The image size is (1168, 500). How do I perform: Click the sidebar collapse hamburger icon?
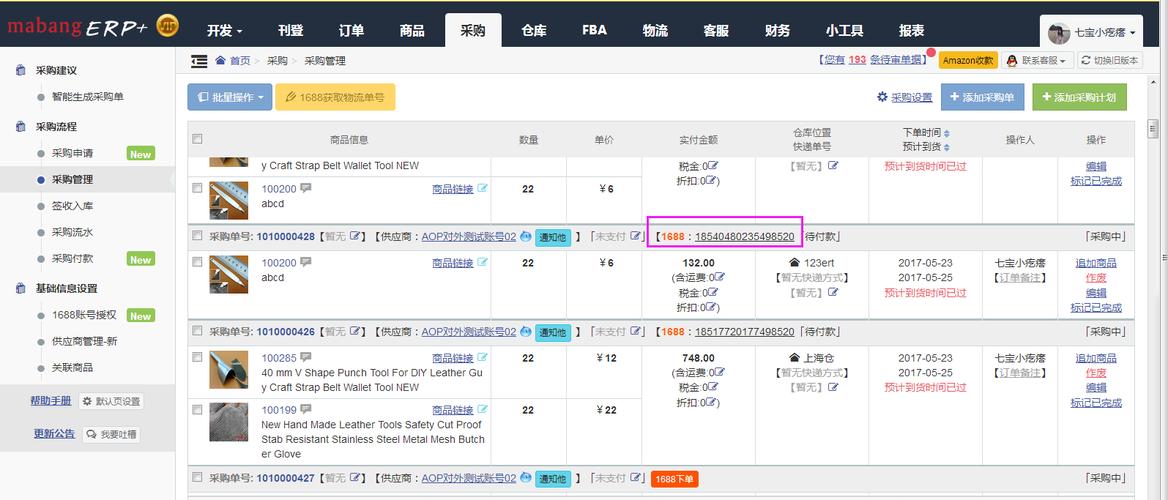(x=199, y=61)
